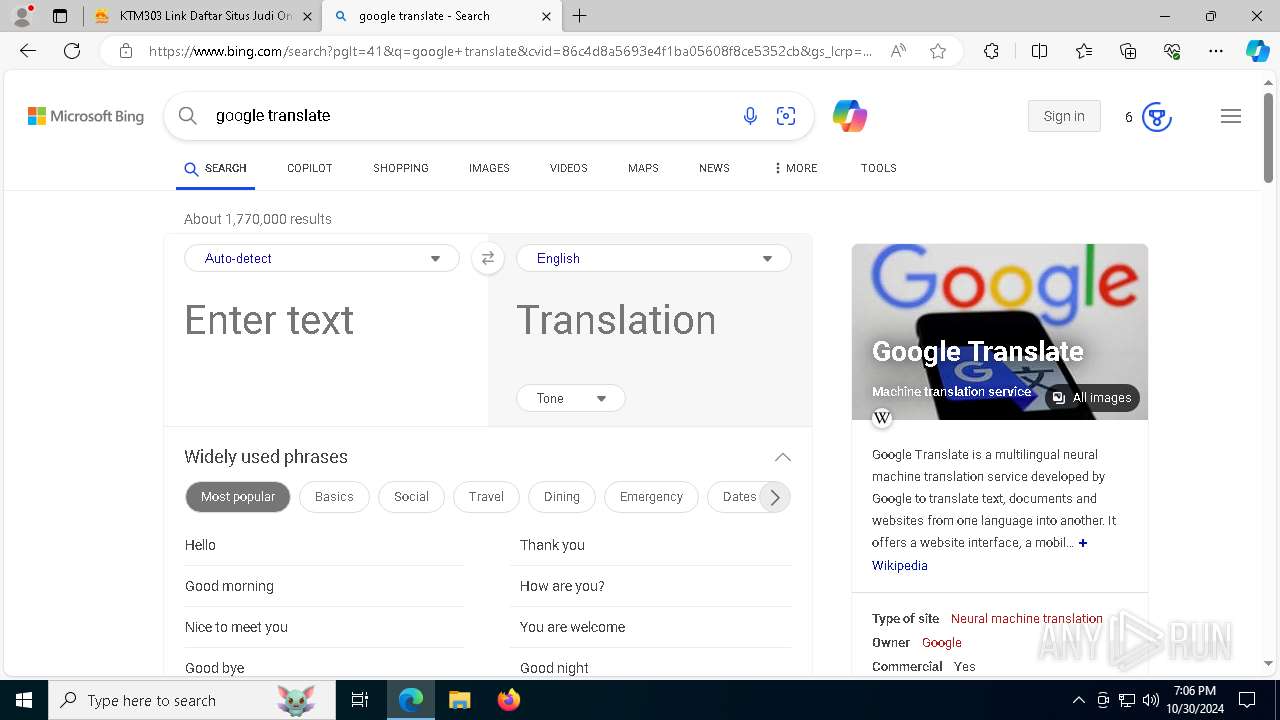Add this page to favorites star

point(938,51)
